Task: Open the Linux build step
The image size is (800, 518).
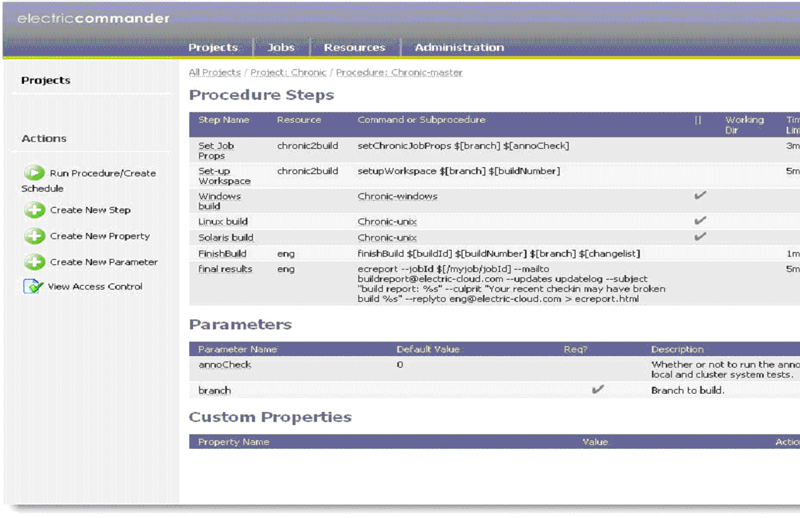Action: click(x=223, y=221)
